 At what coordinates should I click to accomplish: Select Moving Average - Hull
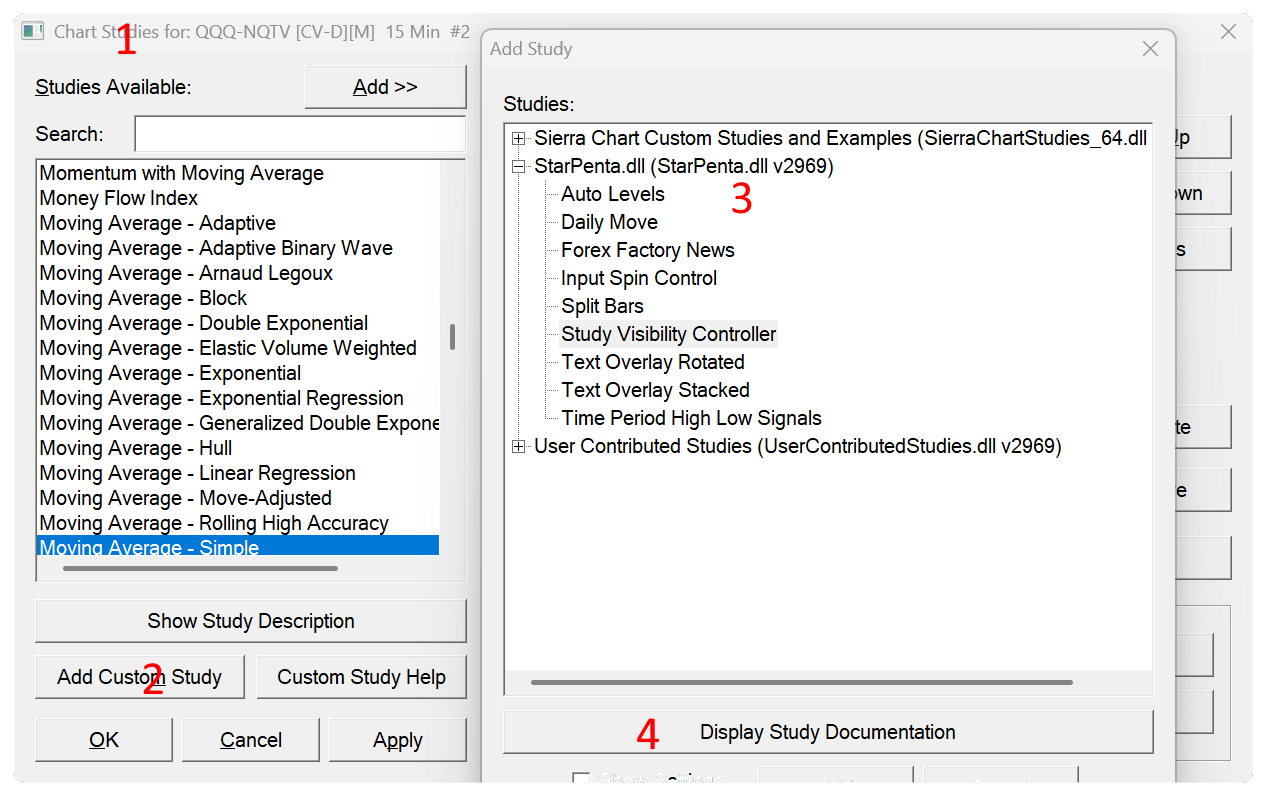136,448
